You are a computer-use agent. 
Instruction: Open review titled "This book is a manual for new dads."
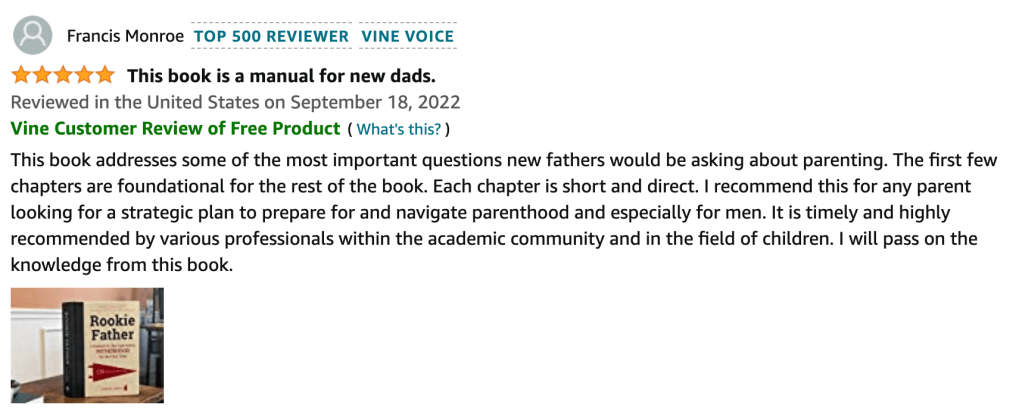click(x=281, y=75)
